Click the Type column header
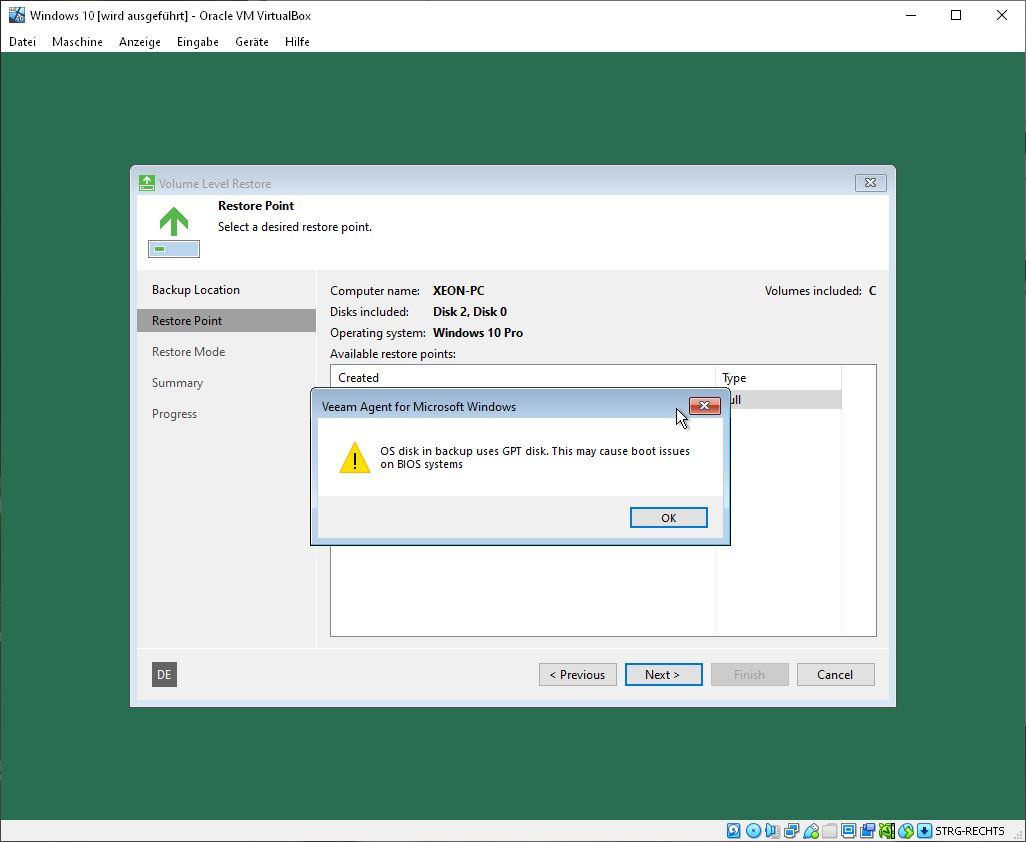This screenshot has width=1026, height=842. coord(778,377)
